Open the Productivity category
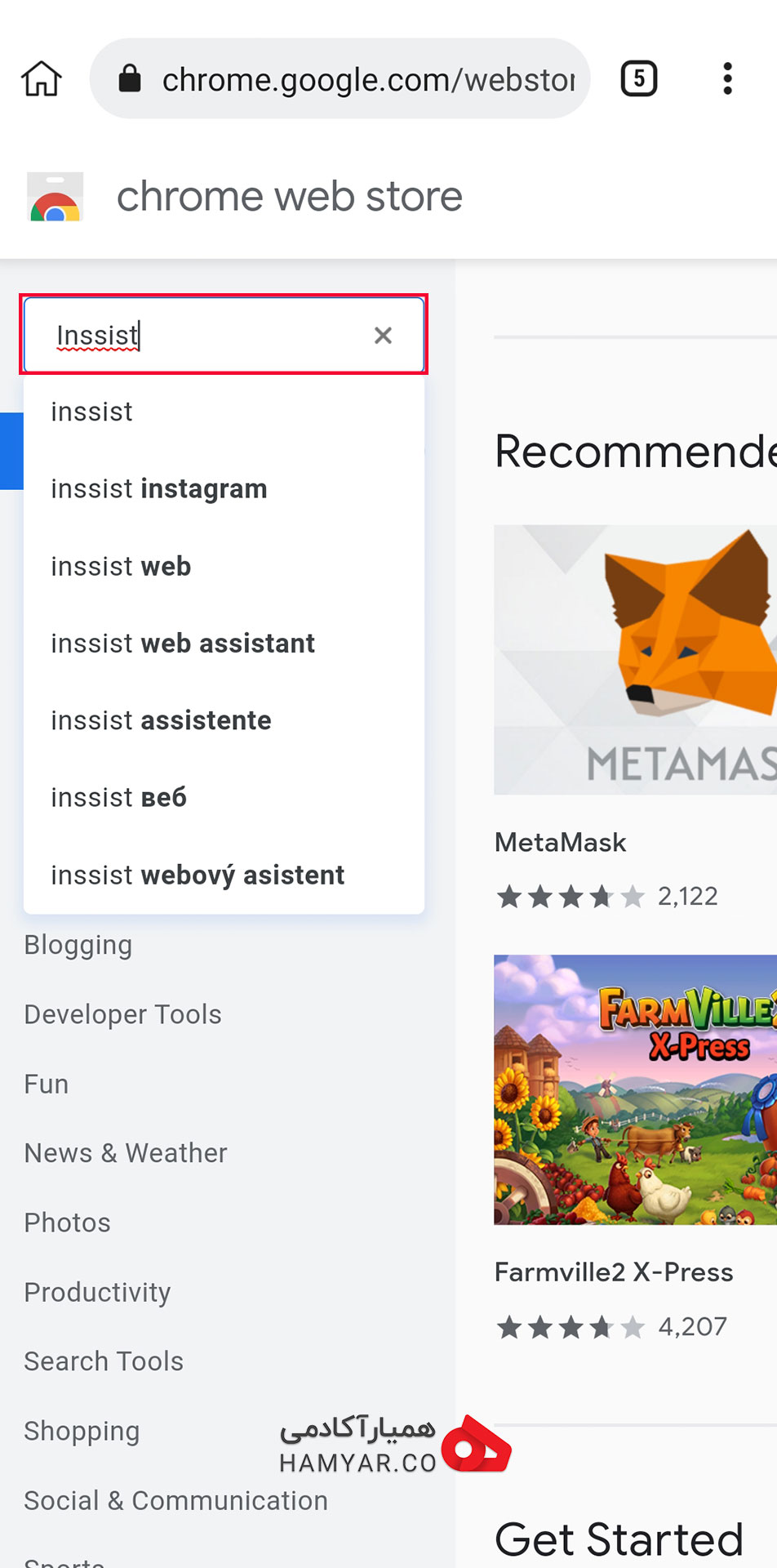 tap(98, 1292)
